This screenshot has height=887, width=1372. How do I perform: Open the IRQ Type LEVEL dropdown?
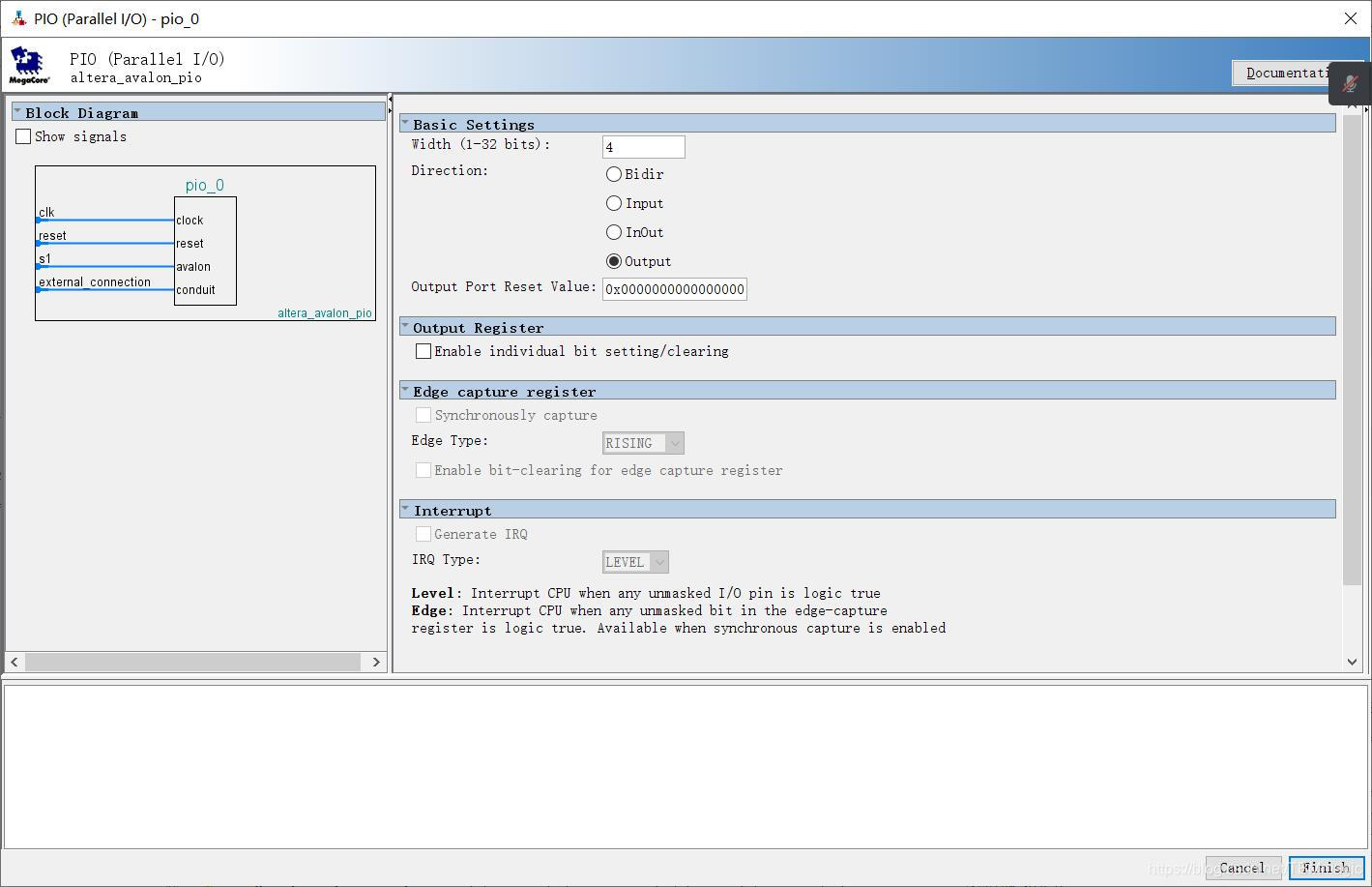coord(635,562)
